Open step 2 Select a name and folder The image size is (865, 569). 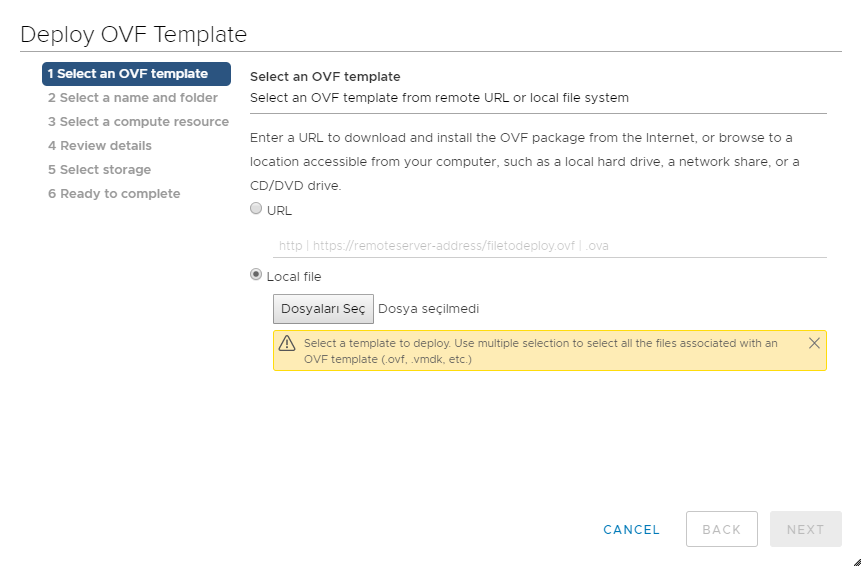click(x=133, y=98)
